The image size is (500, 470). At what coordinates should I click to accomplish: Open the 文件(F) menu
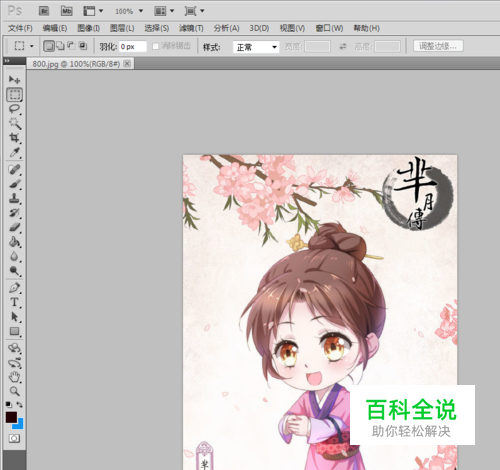tap(20, 28)
